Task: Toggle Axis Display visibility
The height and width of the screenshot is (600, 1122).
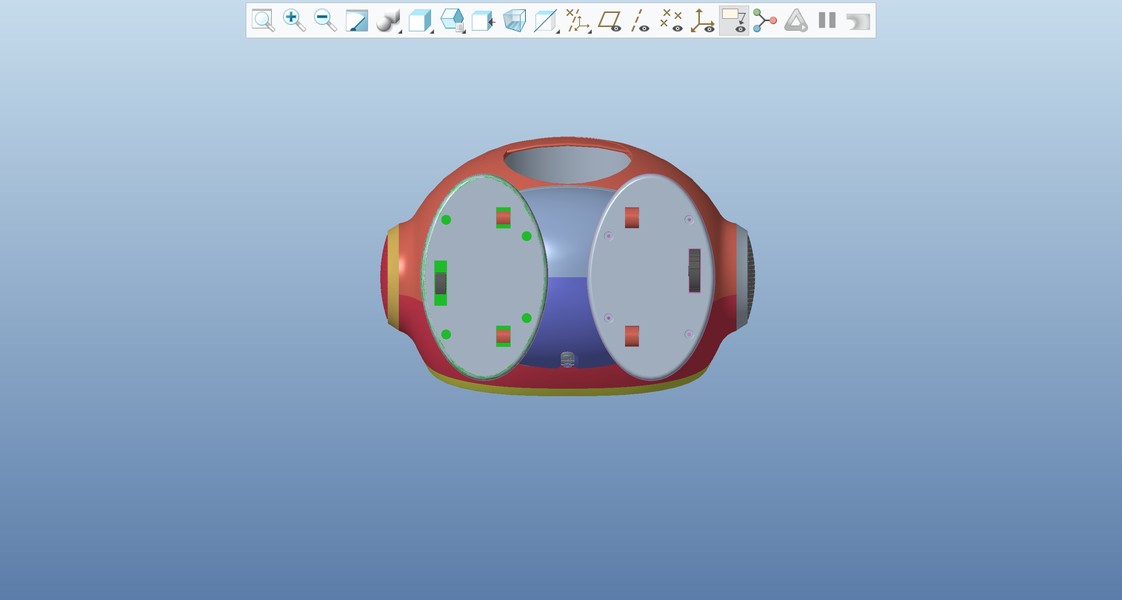Action: [x=640, y=20]
